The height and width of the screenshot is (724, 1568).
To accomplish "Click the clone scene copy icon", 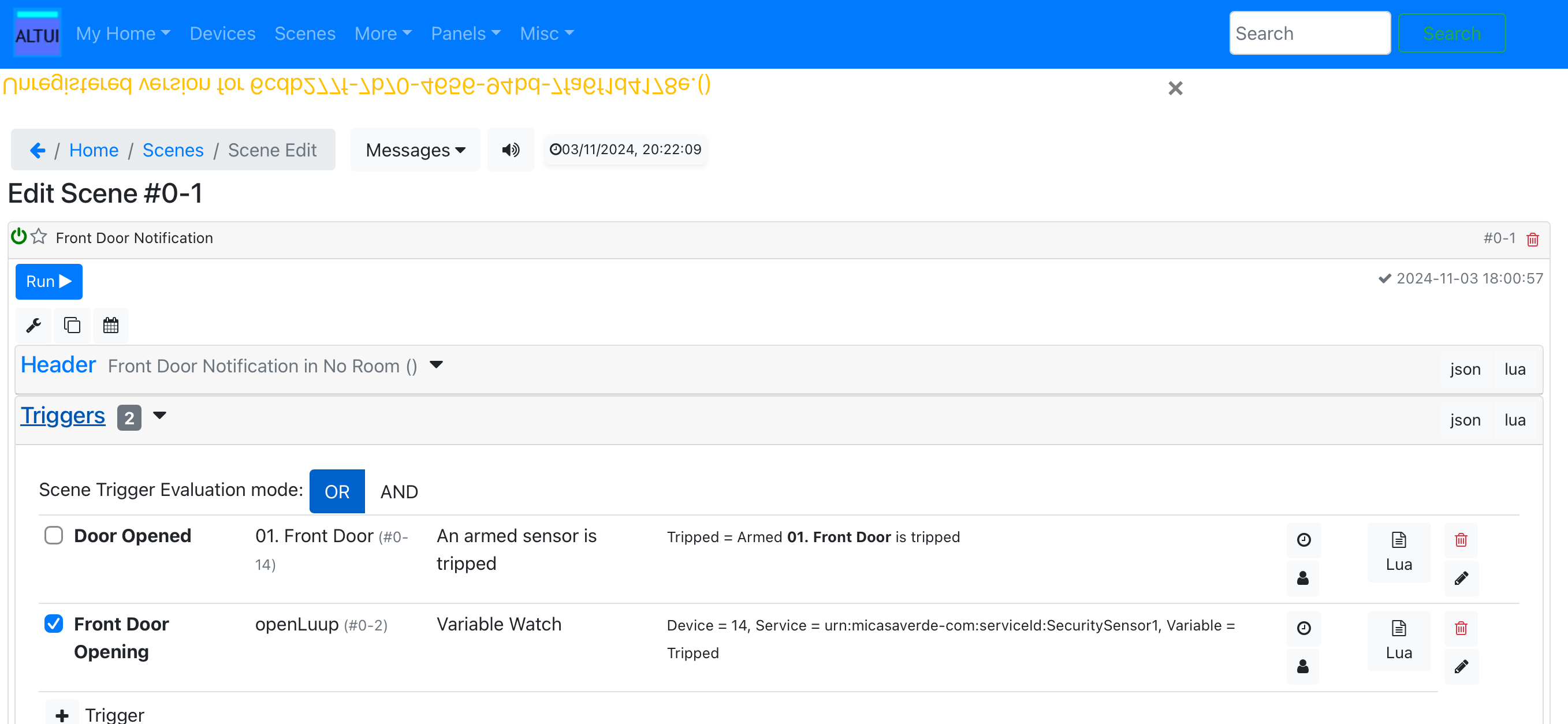I will [x=72, y=326].
